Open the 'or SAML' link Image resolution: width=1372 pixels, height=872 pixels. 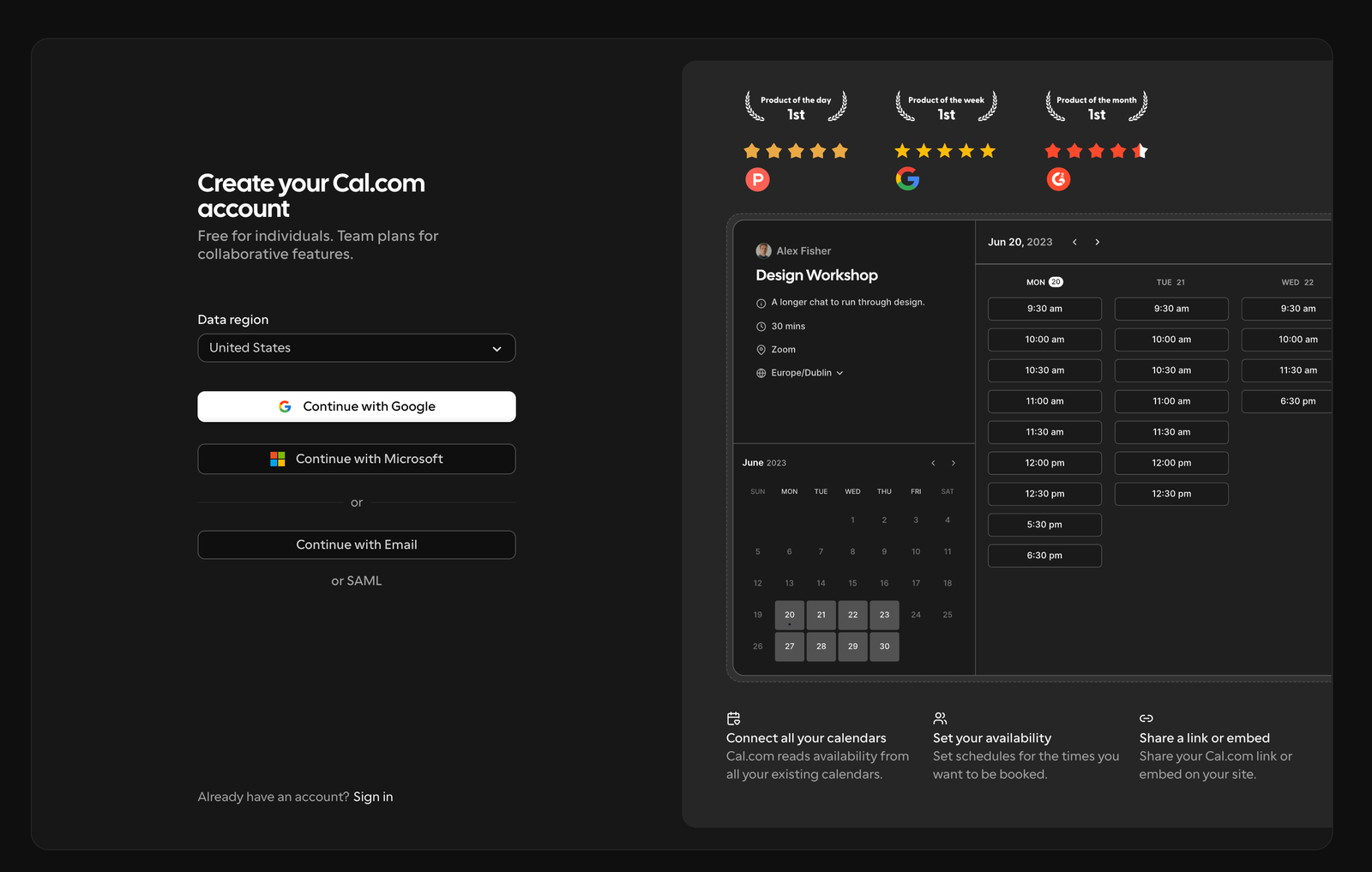pyautogui.click(x=357, y=580)
